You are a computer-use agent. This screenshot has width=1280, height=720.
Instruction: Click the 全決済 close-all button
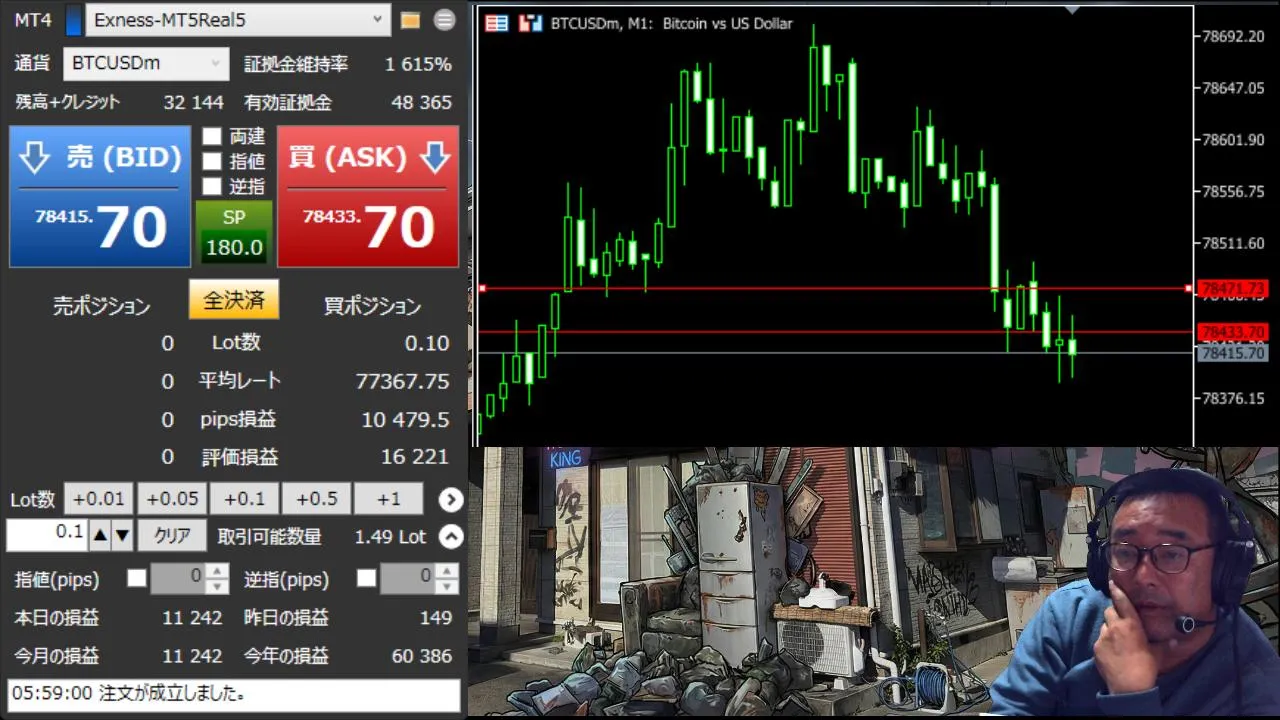234,300
